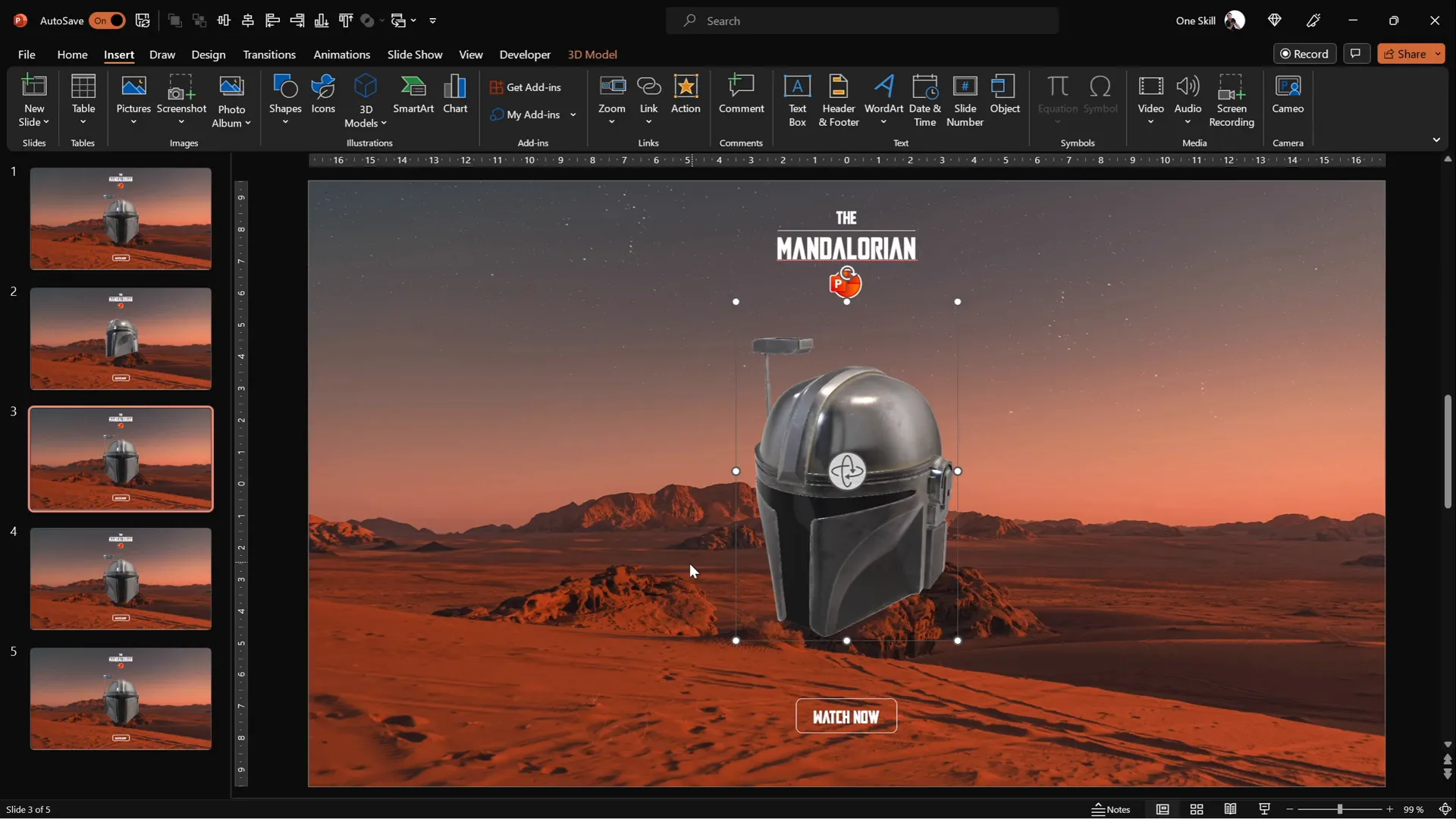Image resolution: width=1456 pixels, height=819 pixels.
Task: Open the File menu
Action: click(27, 55)
